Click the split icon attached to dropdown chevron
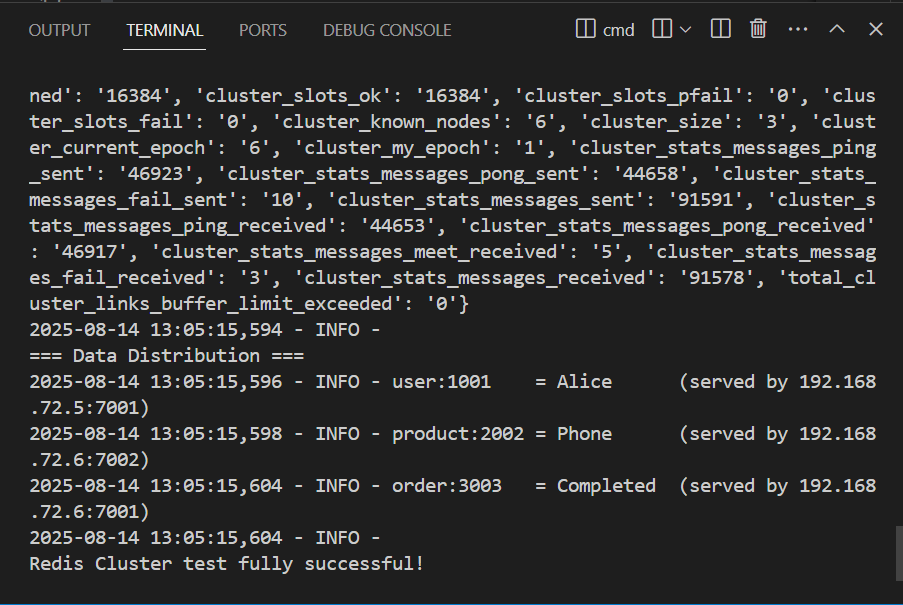 [662, 29]
